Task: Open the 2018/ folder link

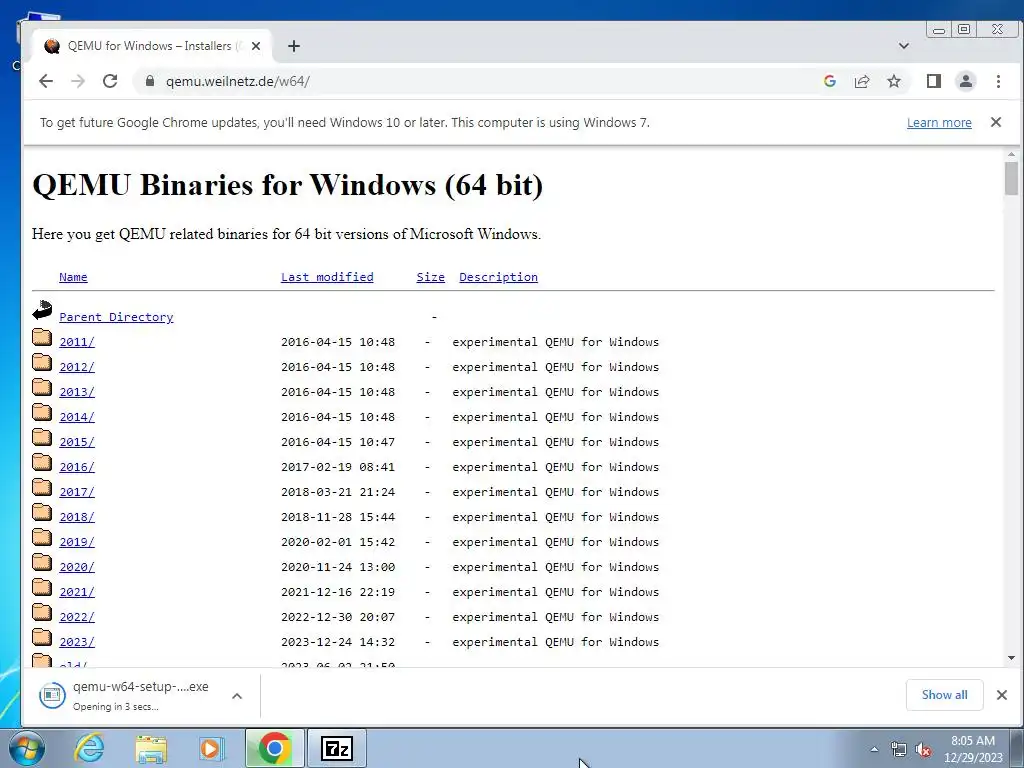Action: (x=76, y=517)
